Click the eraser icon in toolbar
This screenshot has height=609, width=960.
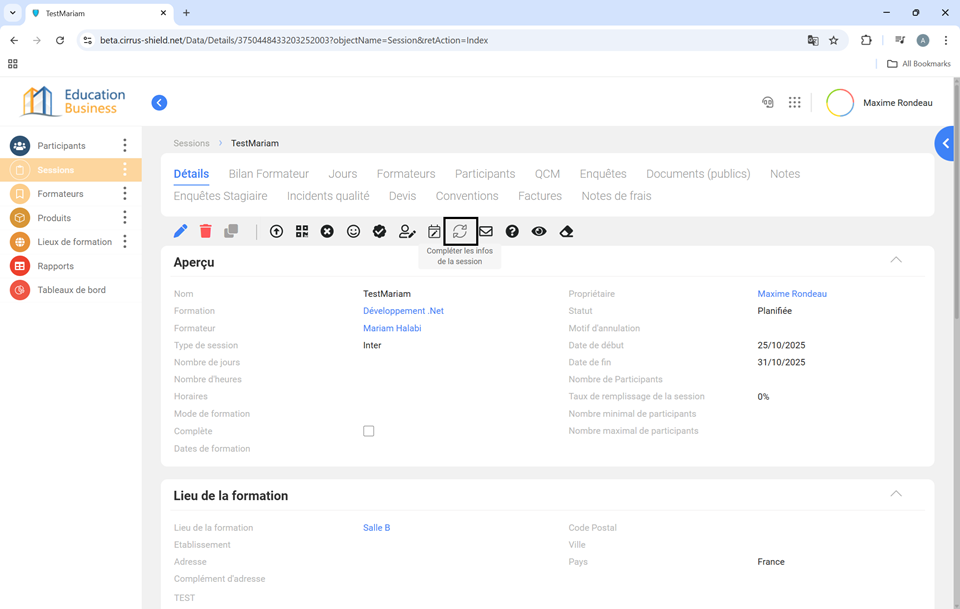566,231
